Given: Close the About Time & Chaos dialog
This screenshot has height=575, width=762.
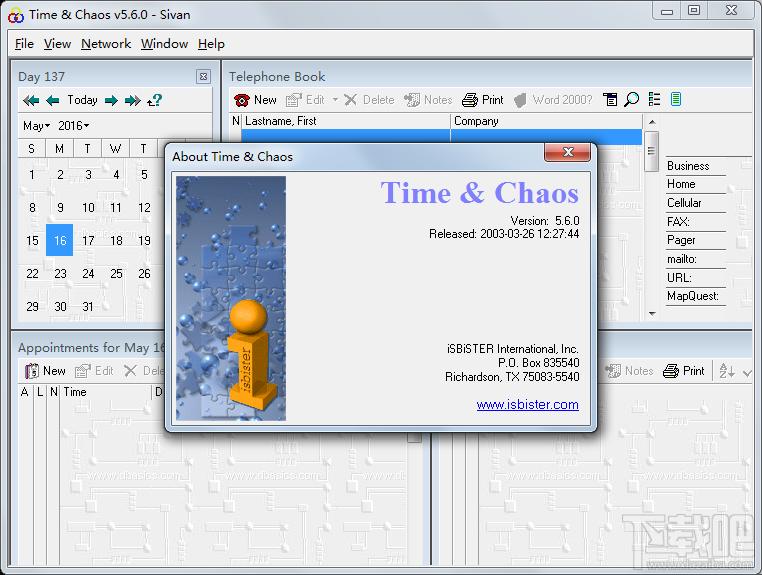Looking at the screenshot, I should (568, 152).
